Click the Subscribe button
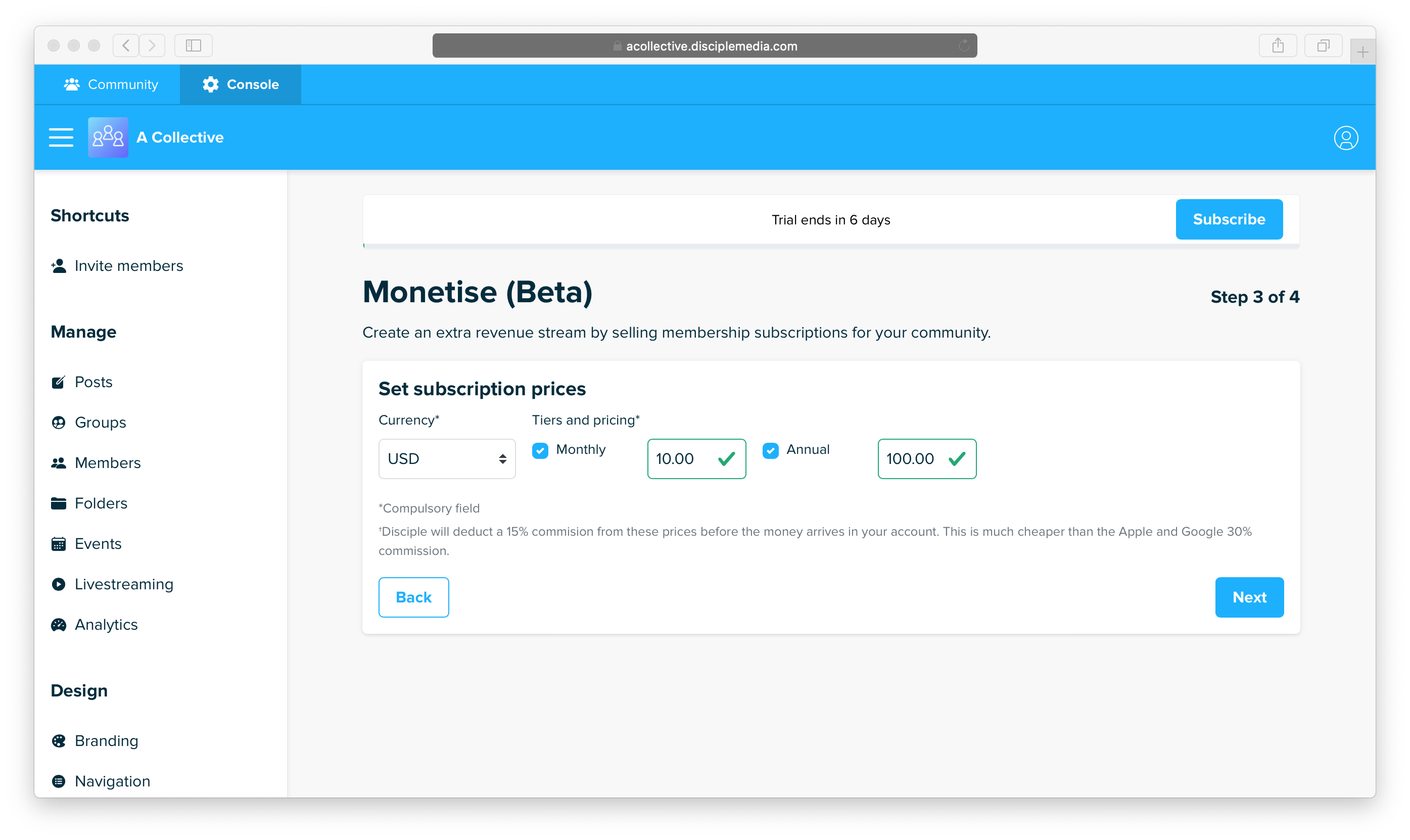The width and height of the screenshot is (1410, 840). (x=1229, y=219)
